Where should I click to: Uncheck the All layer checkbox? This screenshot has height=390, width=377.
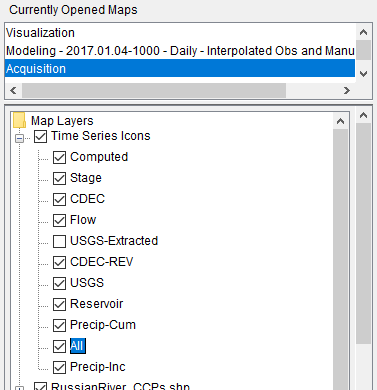click(x=59, y=346)
